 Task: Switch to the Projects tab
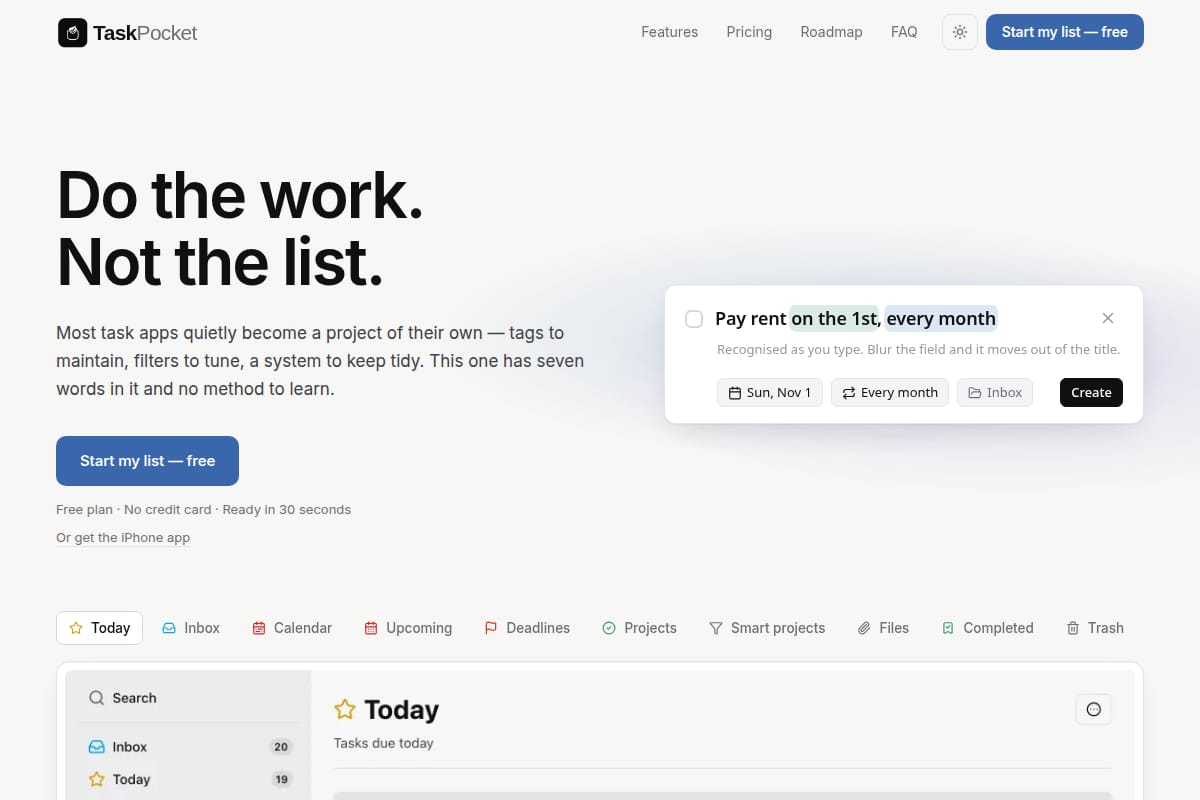639,628
